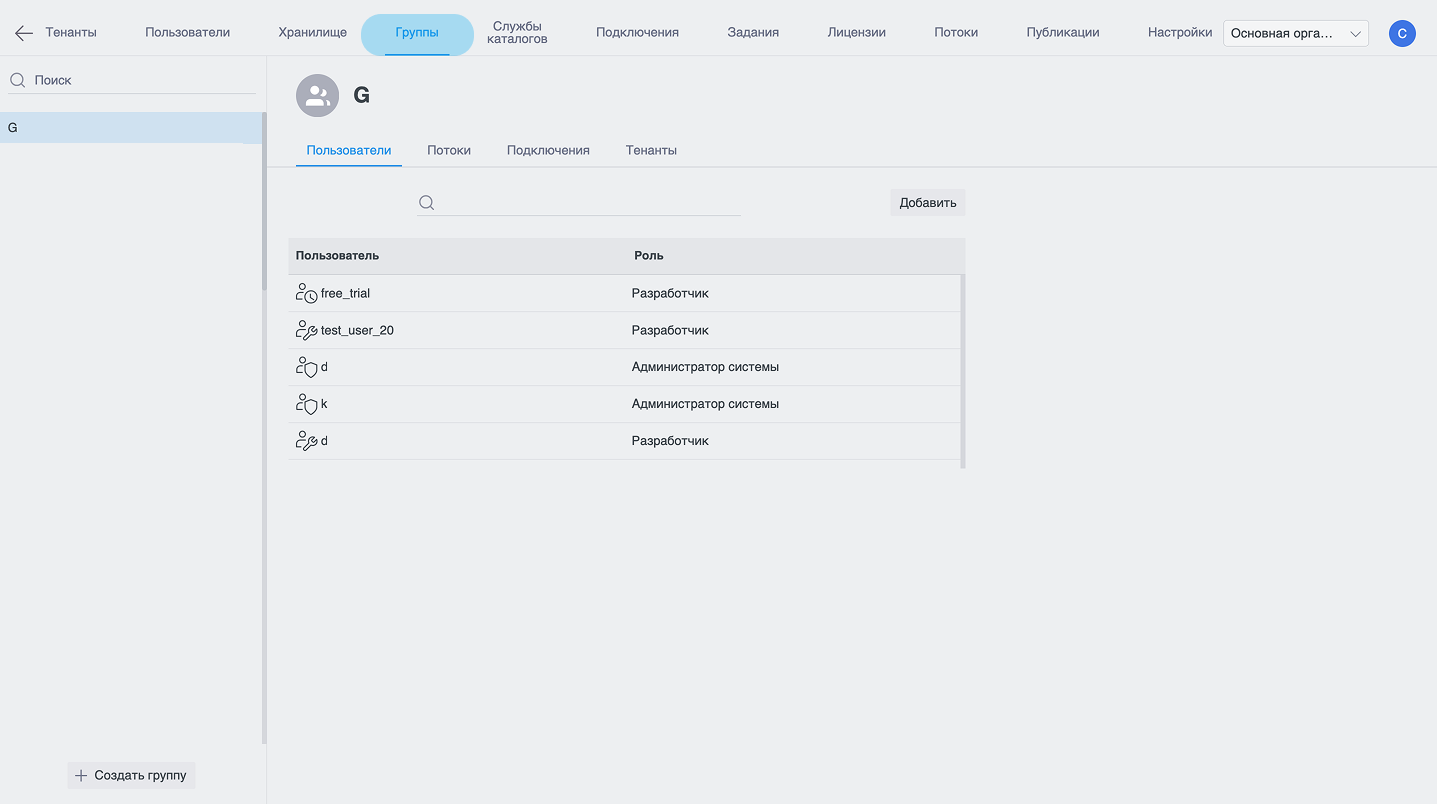Image resolution: width=1437 pixels, height=804 pixels.
Task: Click the Добавить button
Action: (928, 203)
